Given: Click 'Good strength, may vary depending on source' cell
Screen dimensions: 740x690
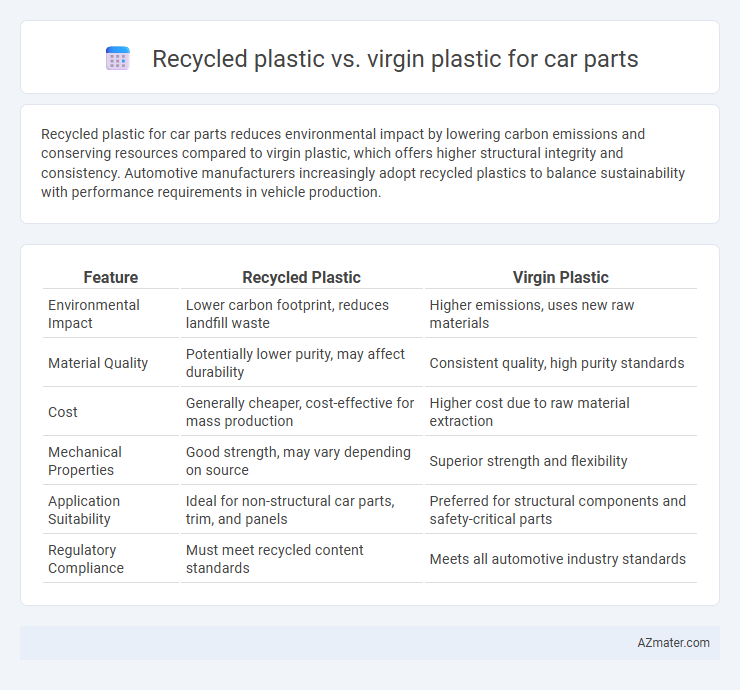Looking at the screenshot, I should coord(298,461).
